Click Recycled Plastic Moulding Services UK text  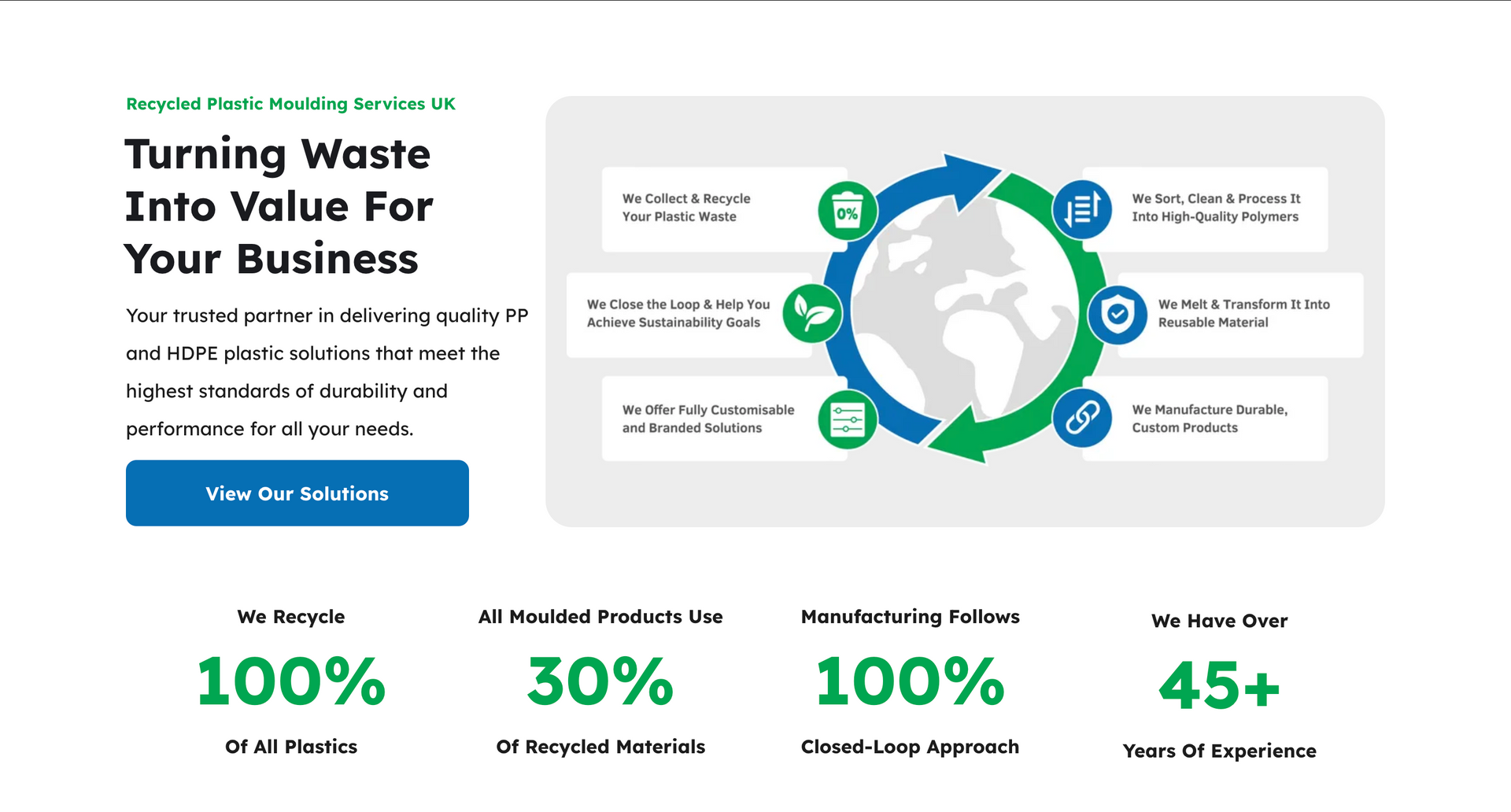290,104
